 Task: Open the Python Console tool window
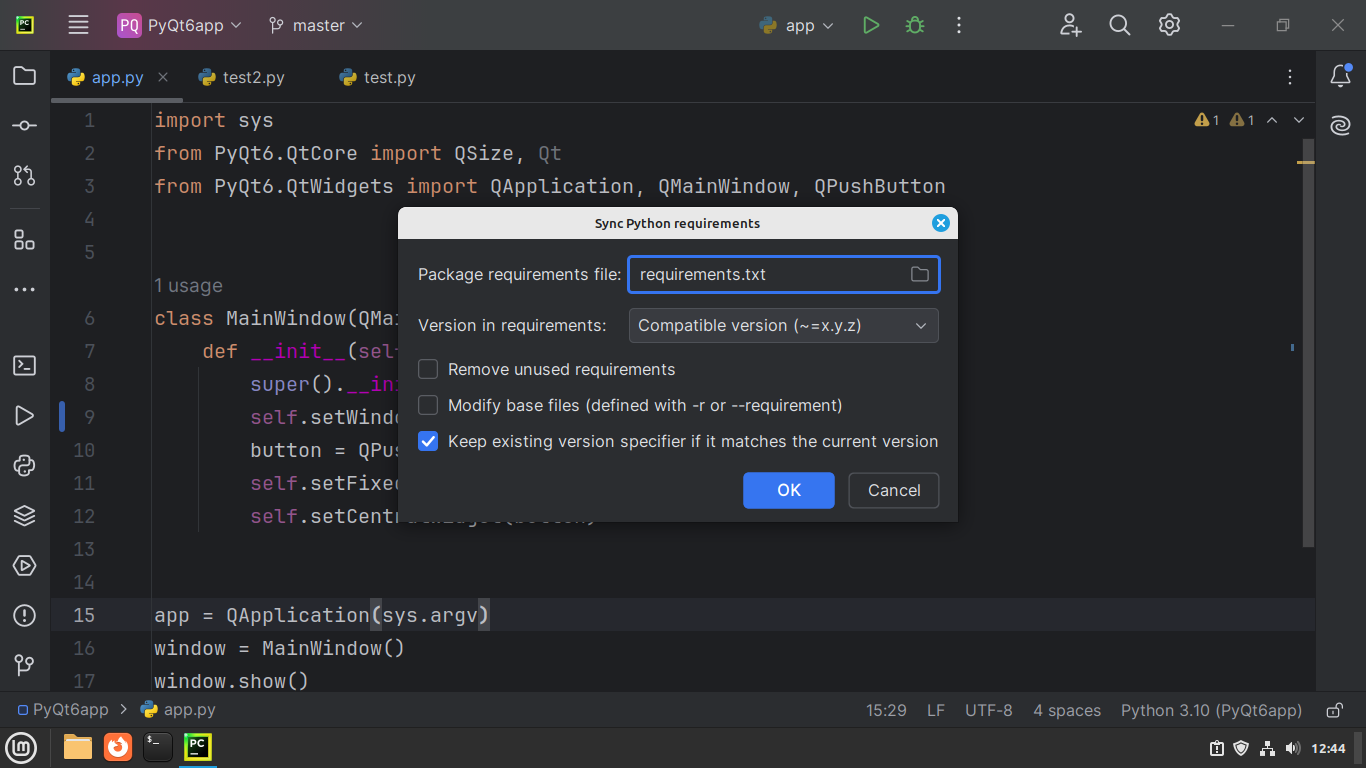(25, 466)
